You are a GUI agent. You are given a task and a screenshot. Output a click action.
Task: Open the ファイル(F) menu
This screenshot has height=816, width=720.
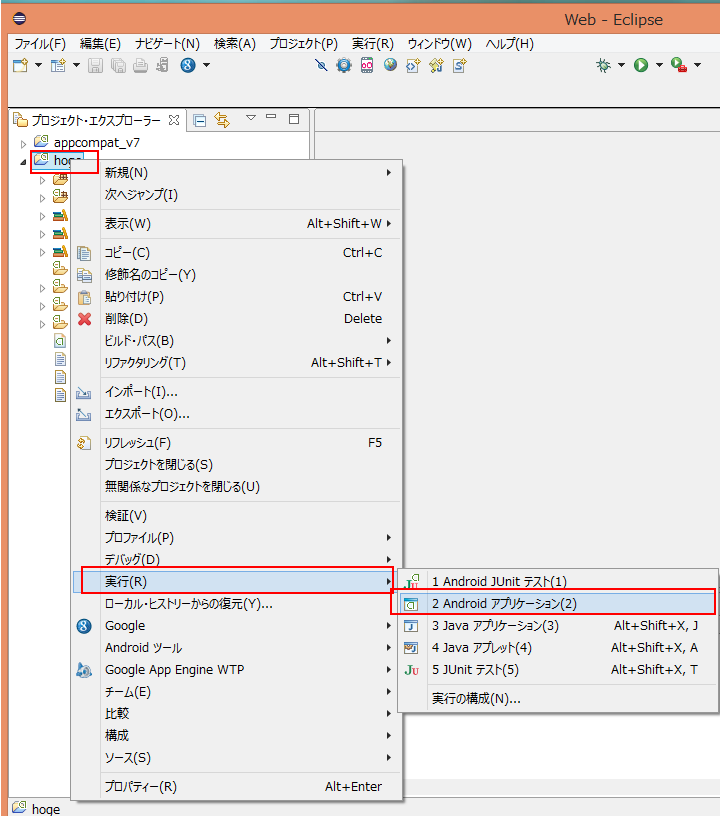coord(40,44)
